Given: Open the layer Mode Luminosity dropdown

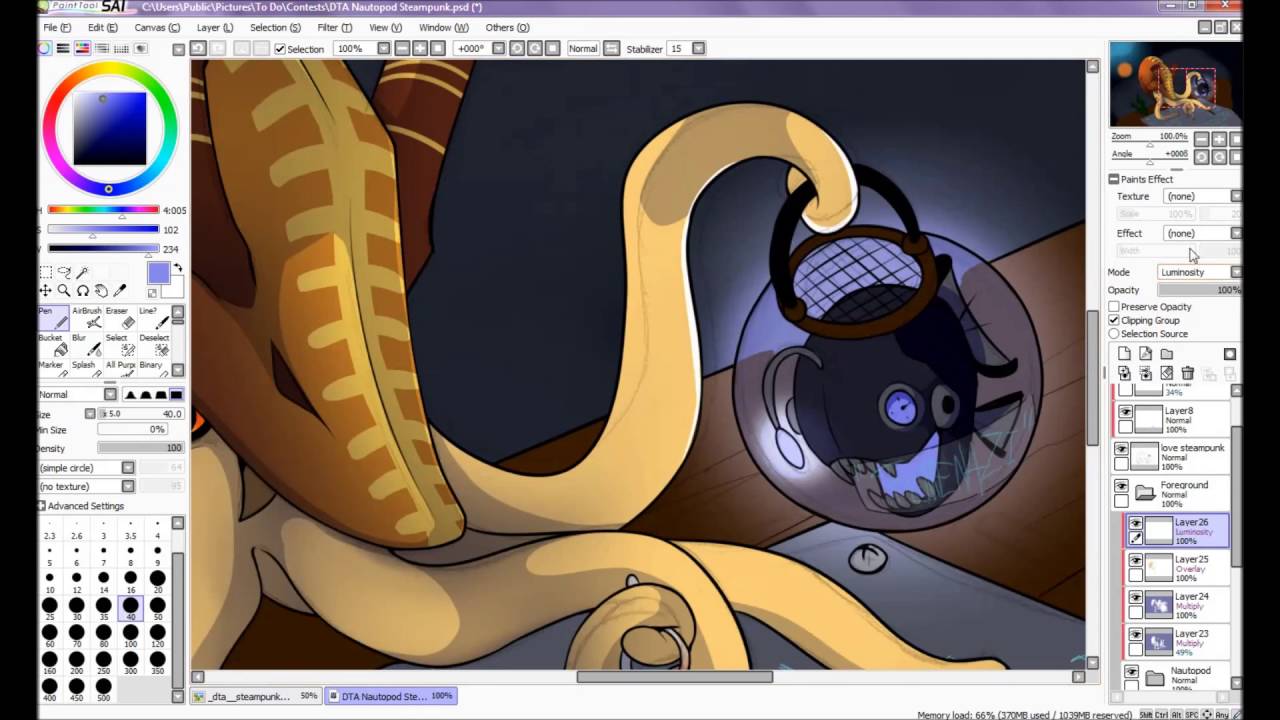Looking at the screenshot, I should pyautogui.click(x=1200, y=272).
